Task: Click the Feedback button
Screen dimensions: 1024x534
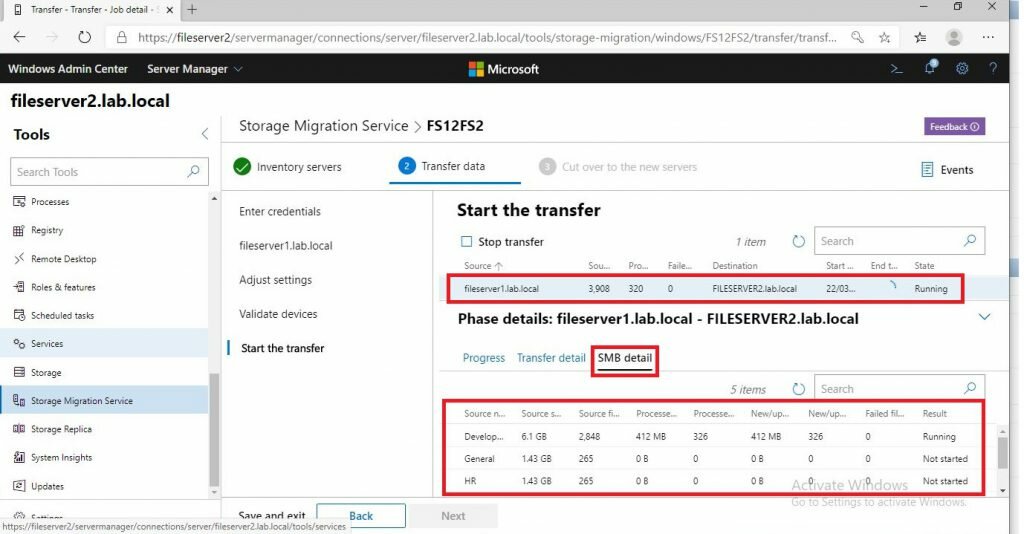Action: click(x=954, y=127)
